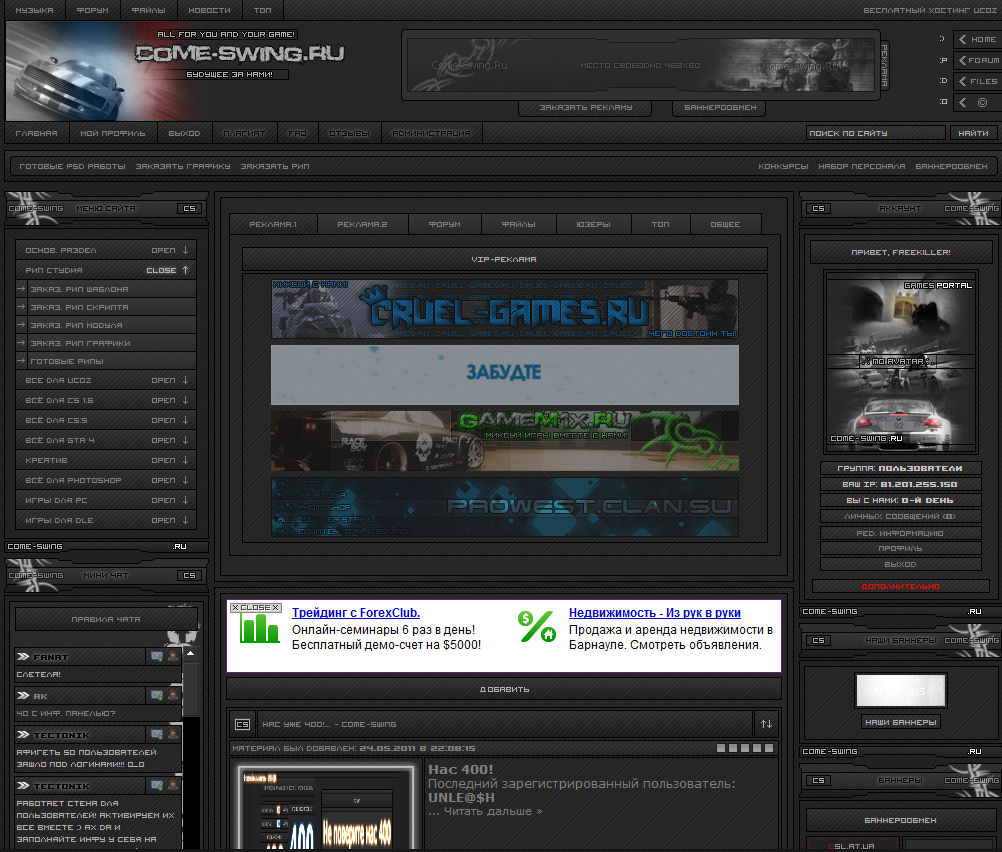Open Личных сообщений in account panel
The width and height of the screenshot is (1002, 852).
[x=900, y=516]
